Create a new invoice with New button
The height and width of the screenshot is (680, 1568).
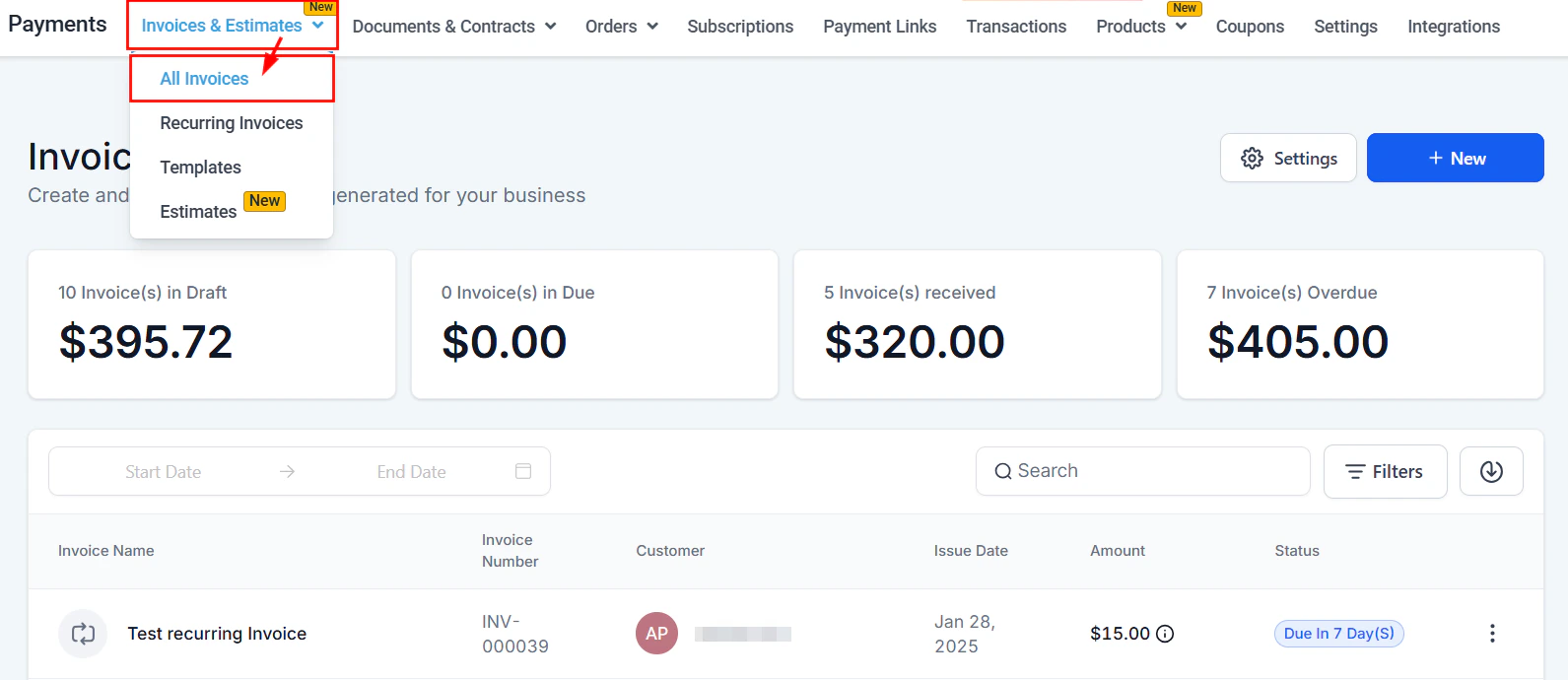point(1455,159)
